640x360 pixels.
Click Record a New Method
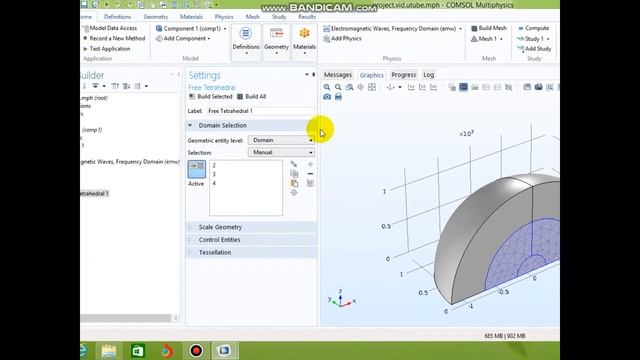click(113, 38)
